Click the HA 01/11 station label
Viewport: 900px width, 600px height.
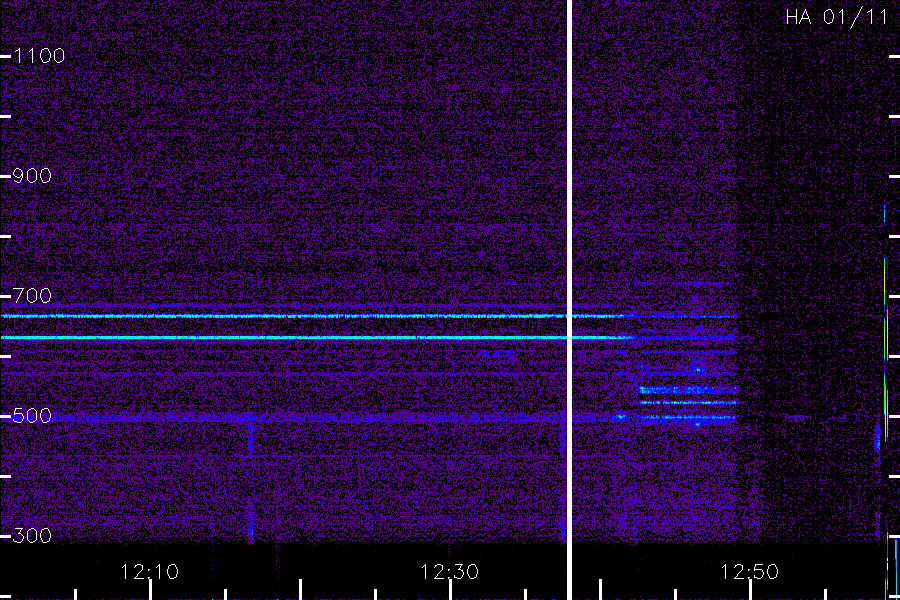pos(837,17)
